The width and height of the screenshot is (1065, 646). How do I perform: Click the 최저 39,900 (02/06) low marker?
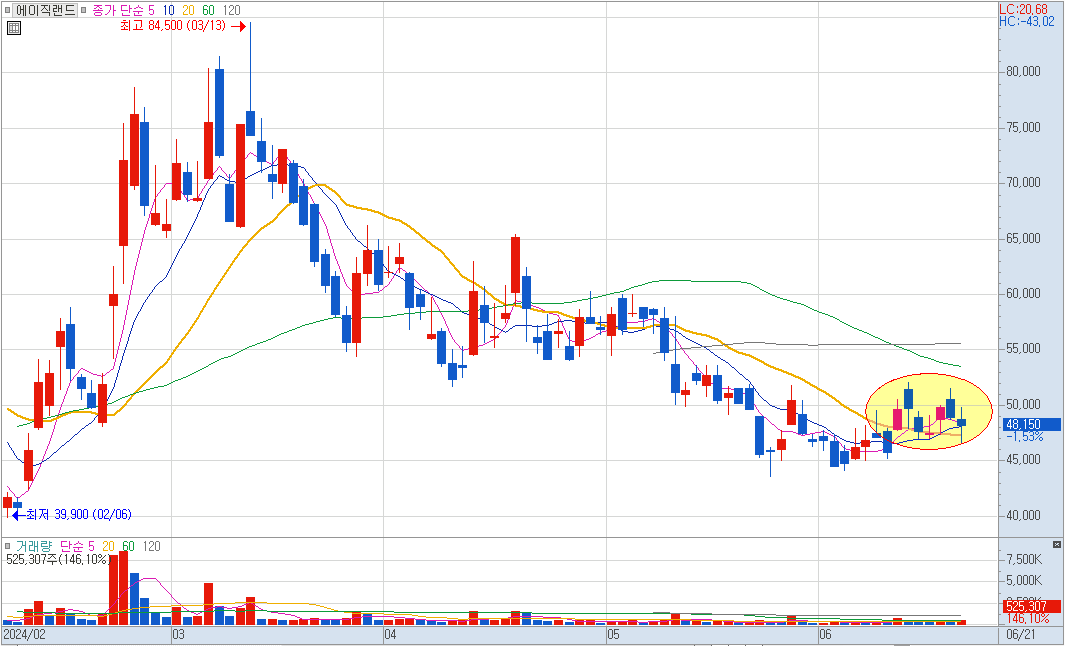(72, 514)
